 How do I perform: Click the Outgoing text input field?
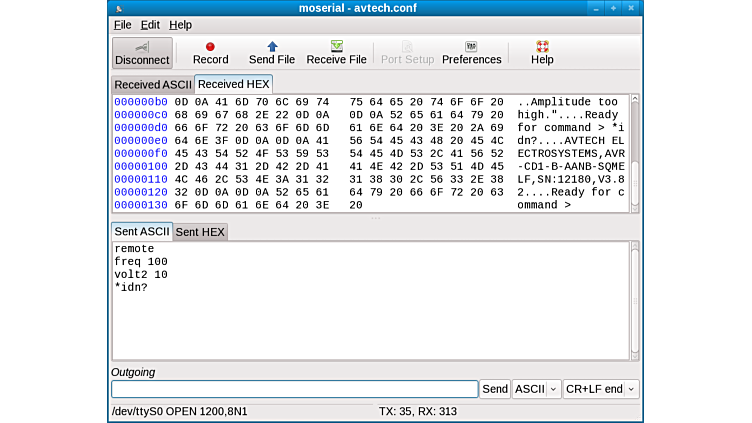point(294,389)
